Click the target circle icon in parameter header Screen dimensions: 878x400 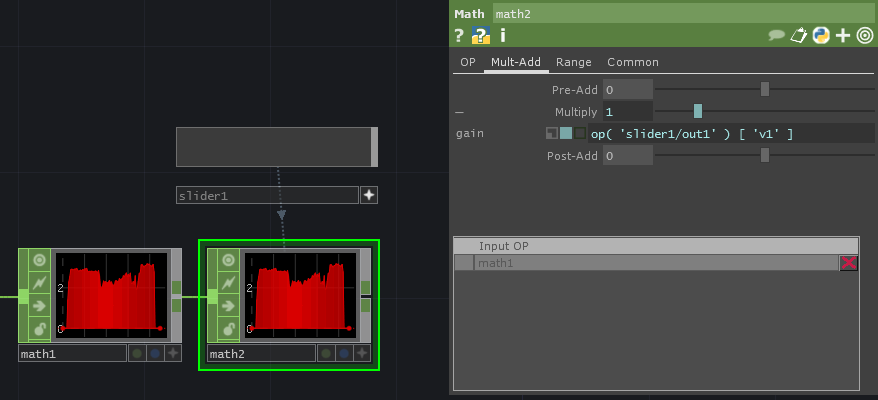864,35
